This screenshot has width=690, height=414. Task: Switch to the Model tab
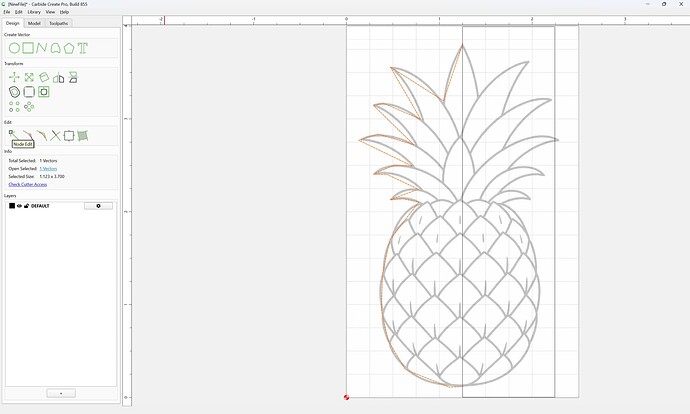[x=34, y=23]
